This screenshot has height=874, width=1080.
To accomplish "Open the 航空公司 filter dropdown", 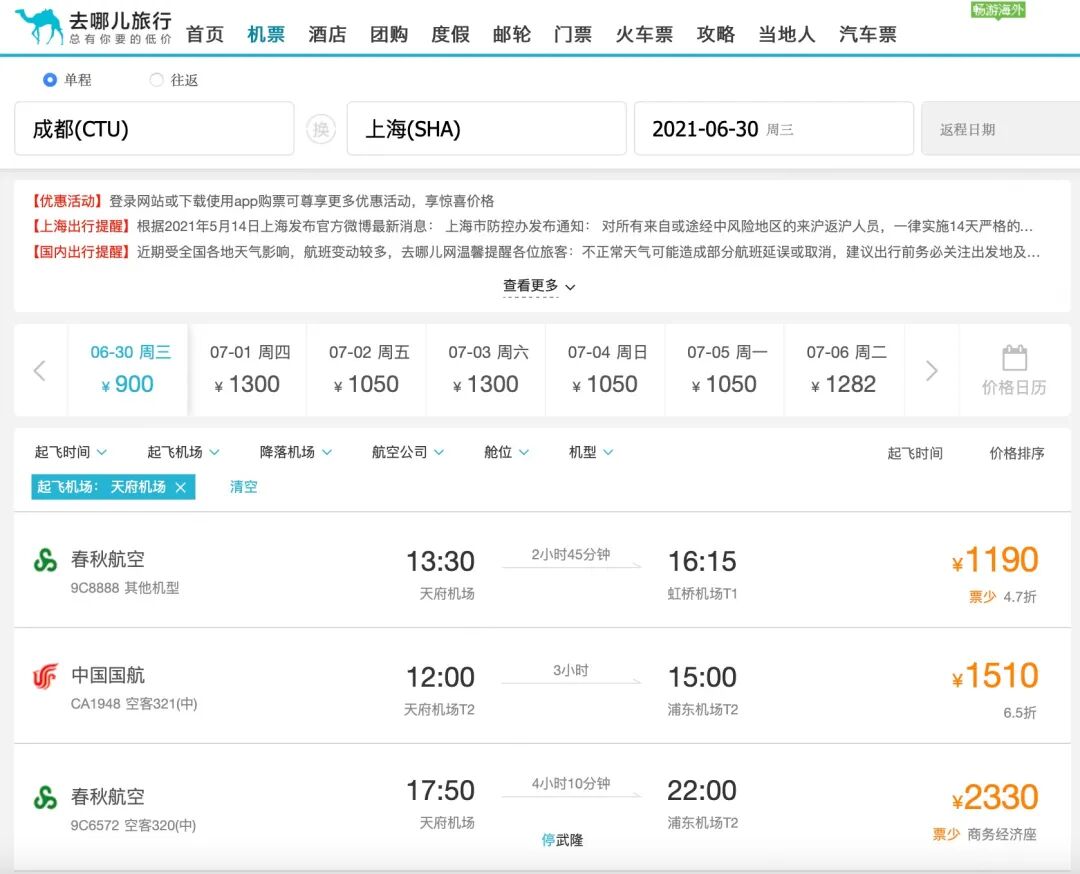I will (x=407, y=451).
